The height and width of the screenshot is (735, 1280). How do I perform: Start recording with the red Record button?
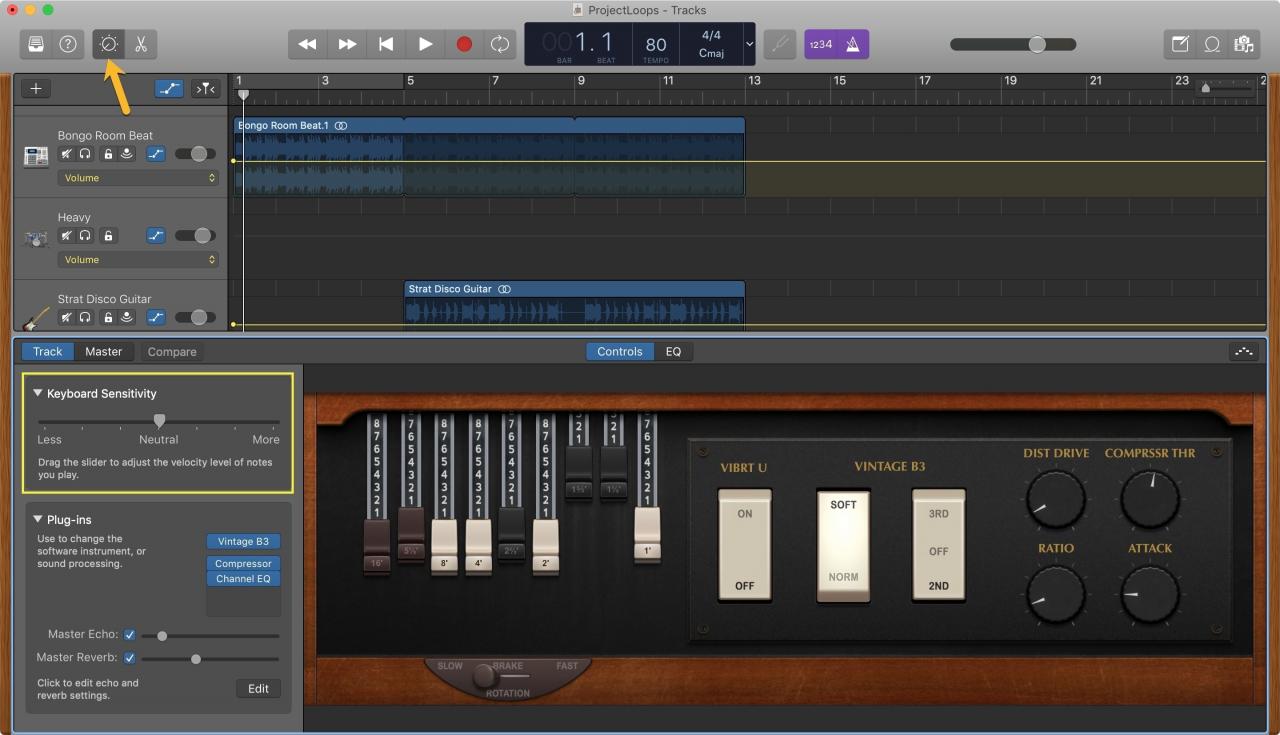tap(464, 44)
